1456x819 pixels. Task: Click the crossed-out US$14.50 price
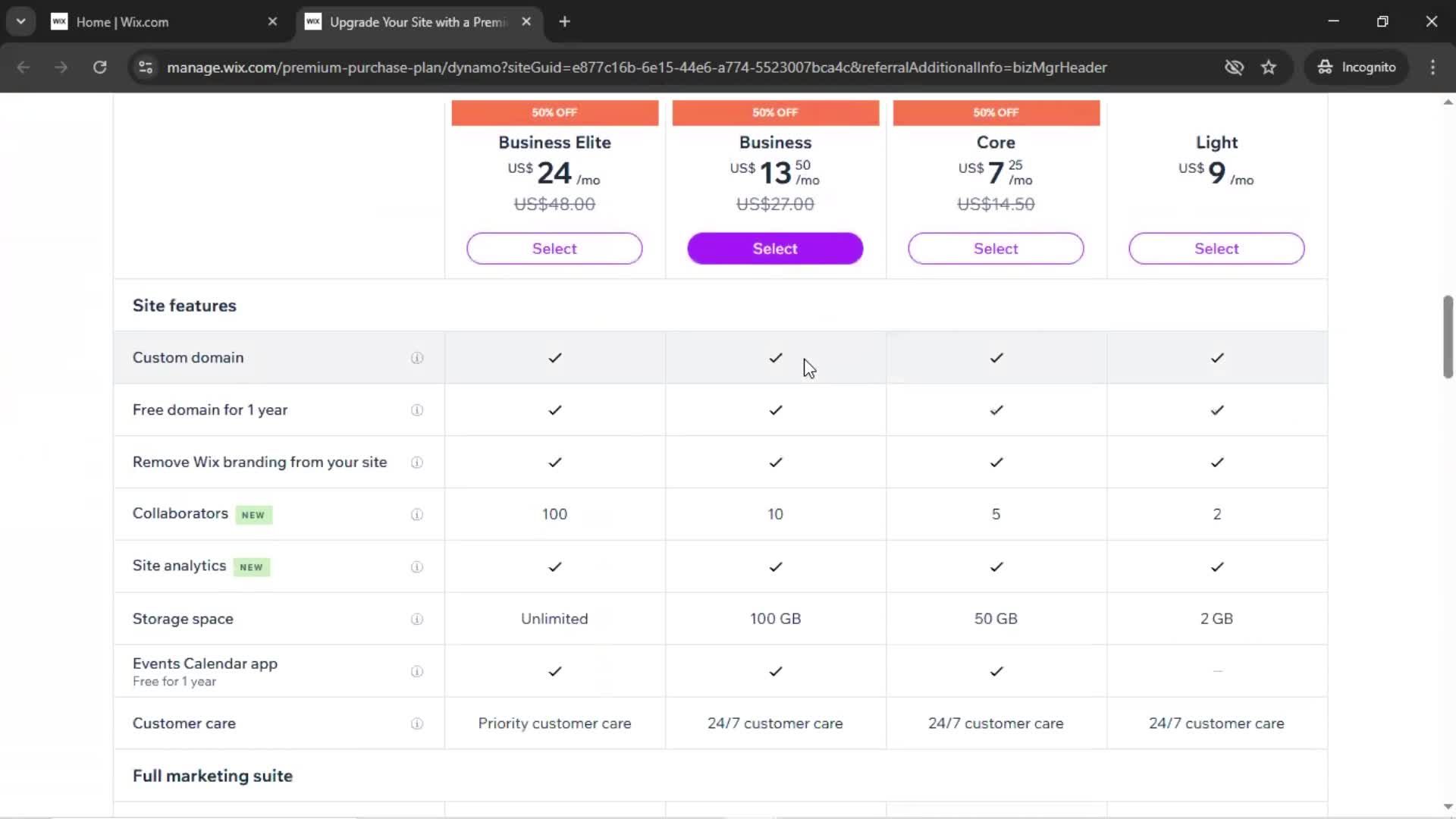click(996, 204)
